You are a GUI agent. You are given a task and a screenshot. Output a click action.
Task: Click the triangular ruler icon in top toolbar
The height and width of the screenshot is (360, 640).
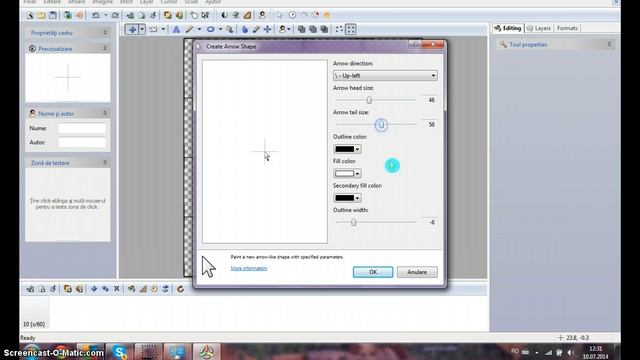247,16
